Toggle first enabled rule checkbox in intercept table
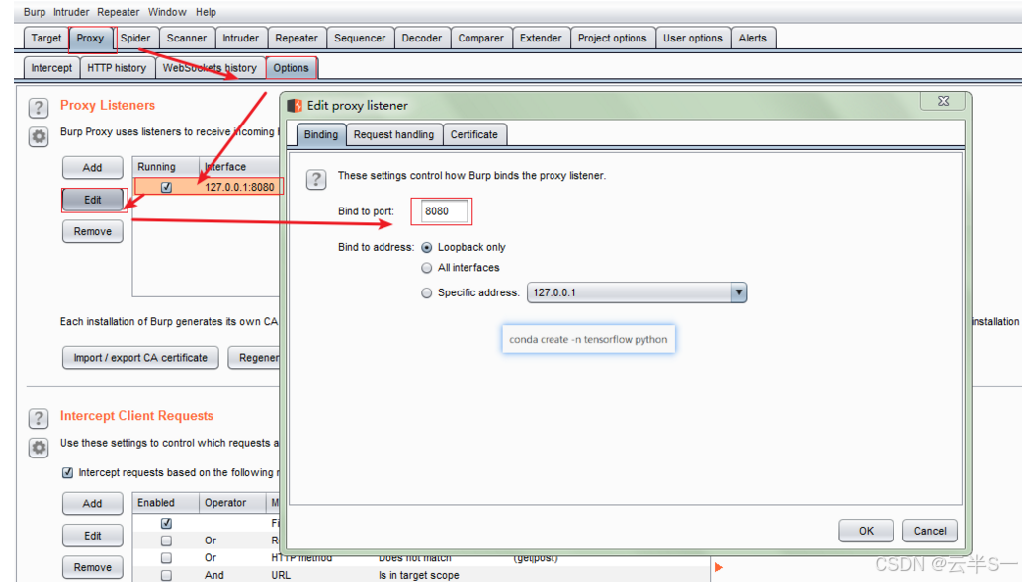The width and height of the screenshot is (1022, 582). coord(166,523)
